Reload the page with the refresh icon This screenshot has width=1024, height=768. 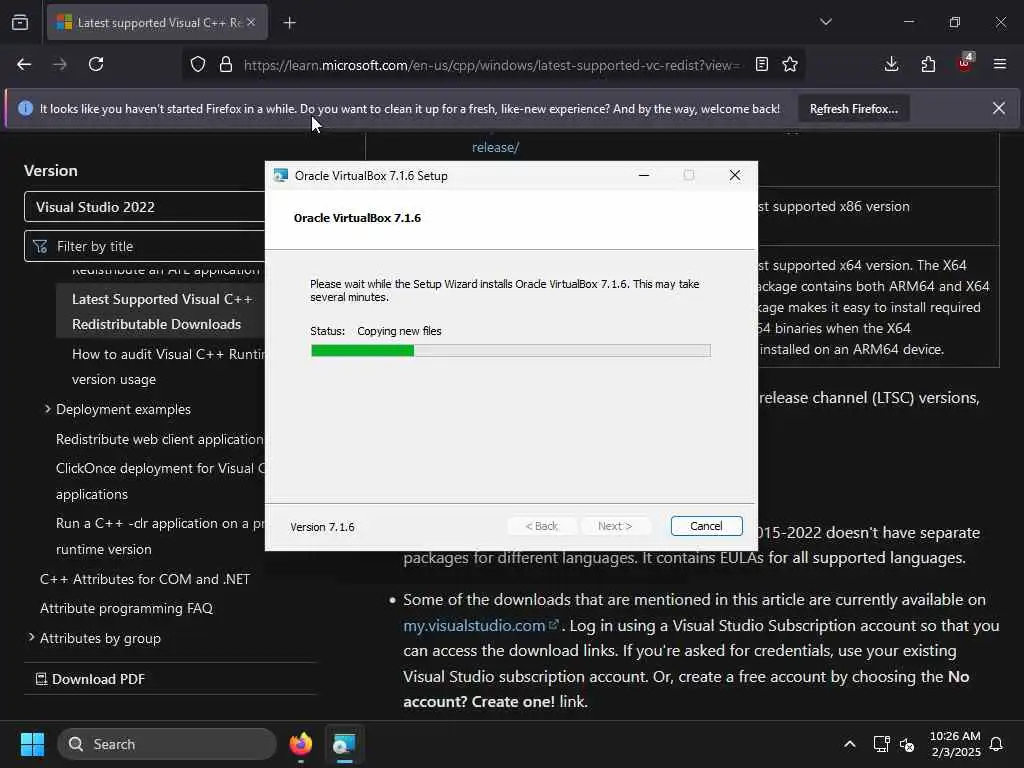(96, 64)
